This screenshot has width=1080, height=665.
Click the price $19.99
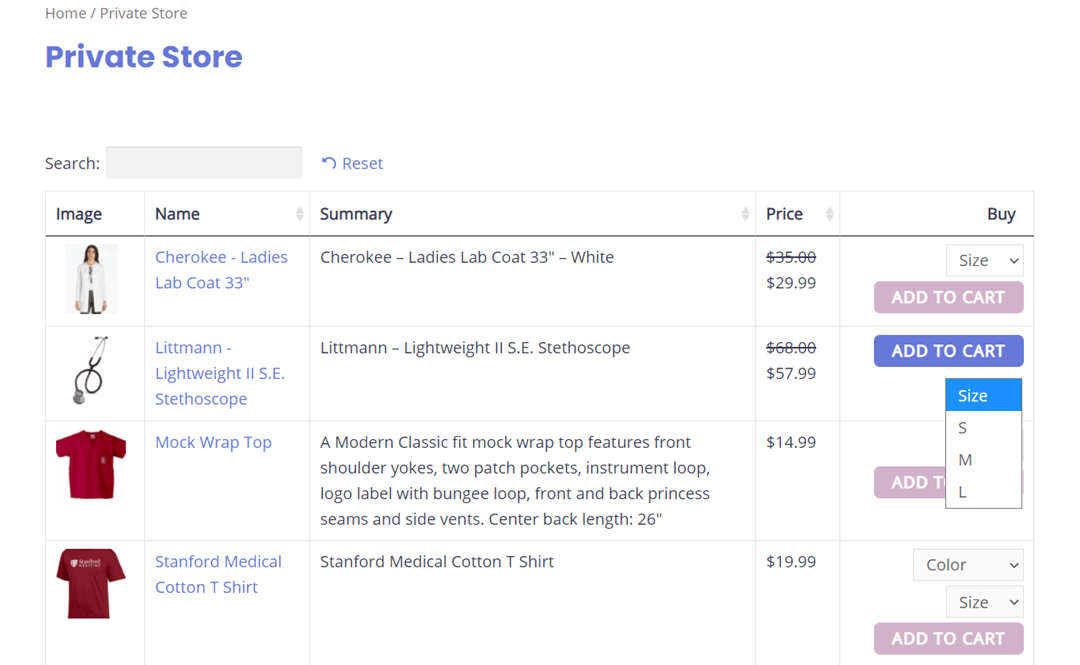[791, 562]
